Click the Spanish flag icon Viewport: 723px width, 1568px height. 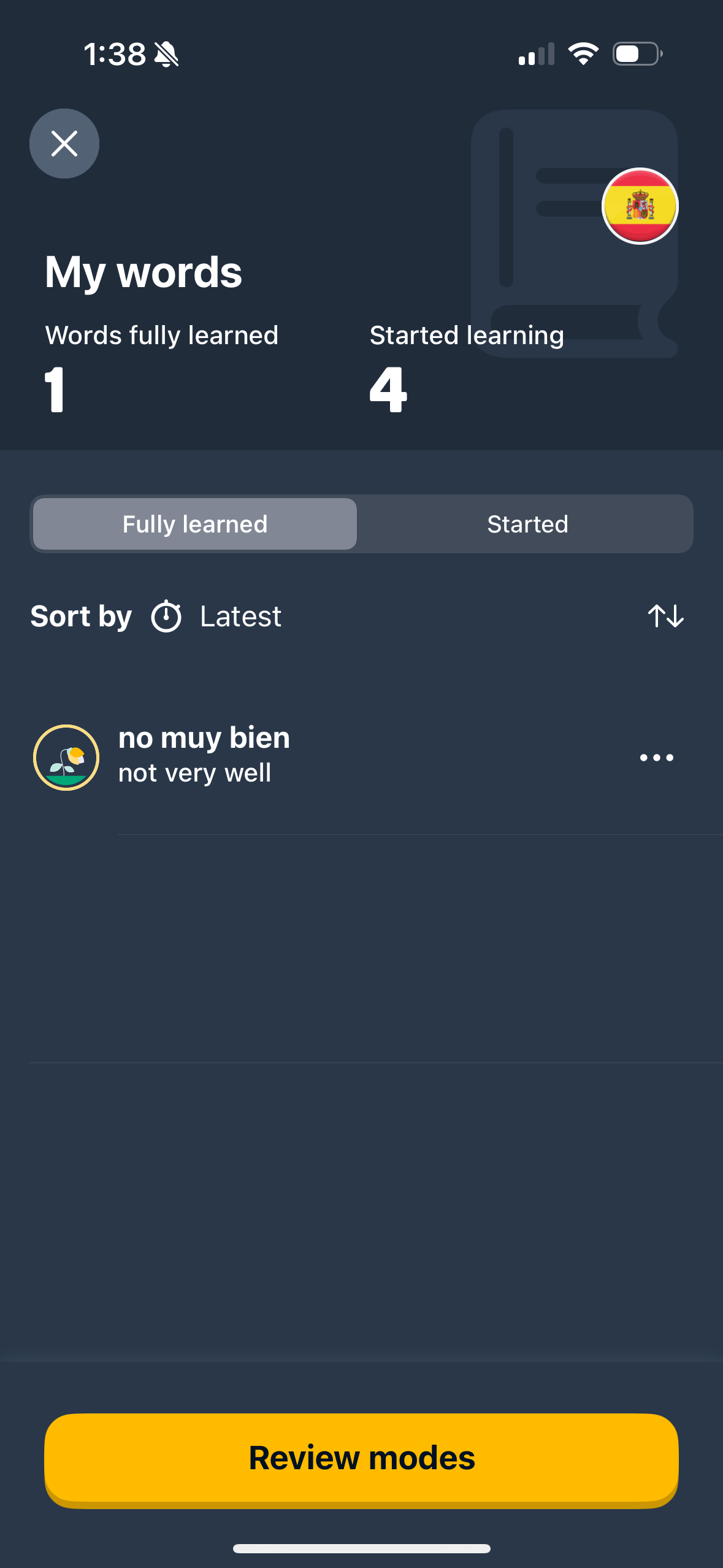640,206
